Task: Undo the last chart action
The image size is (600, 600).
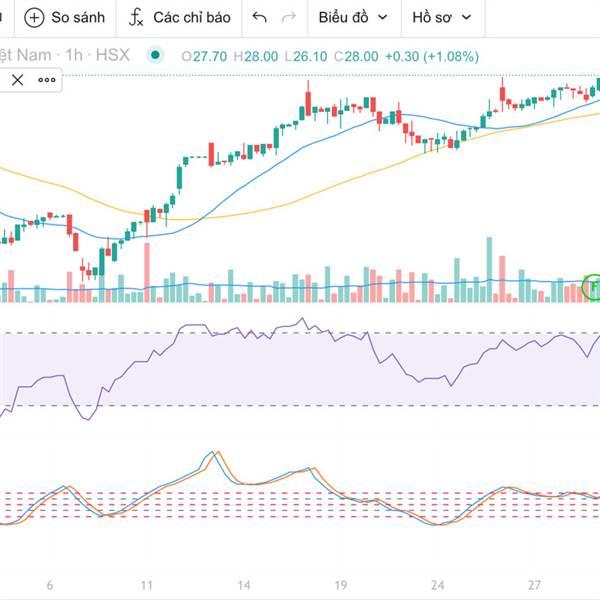Action: [259, 17]
